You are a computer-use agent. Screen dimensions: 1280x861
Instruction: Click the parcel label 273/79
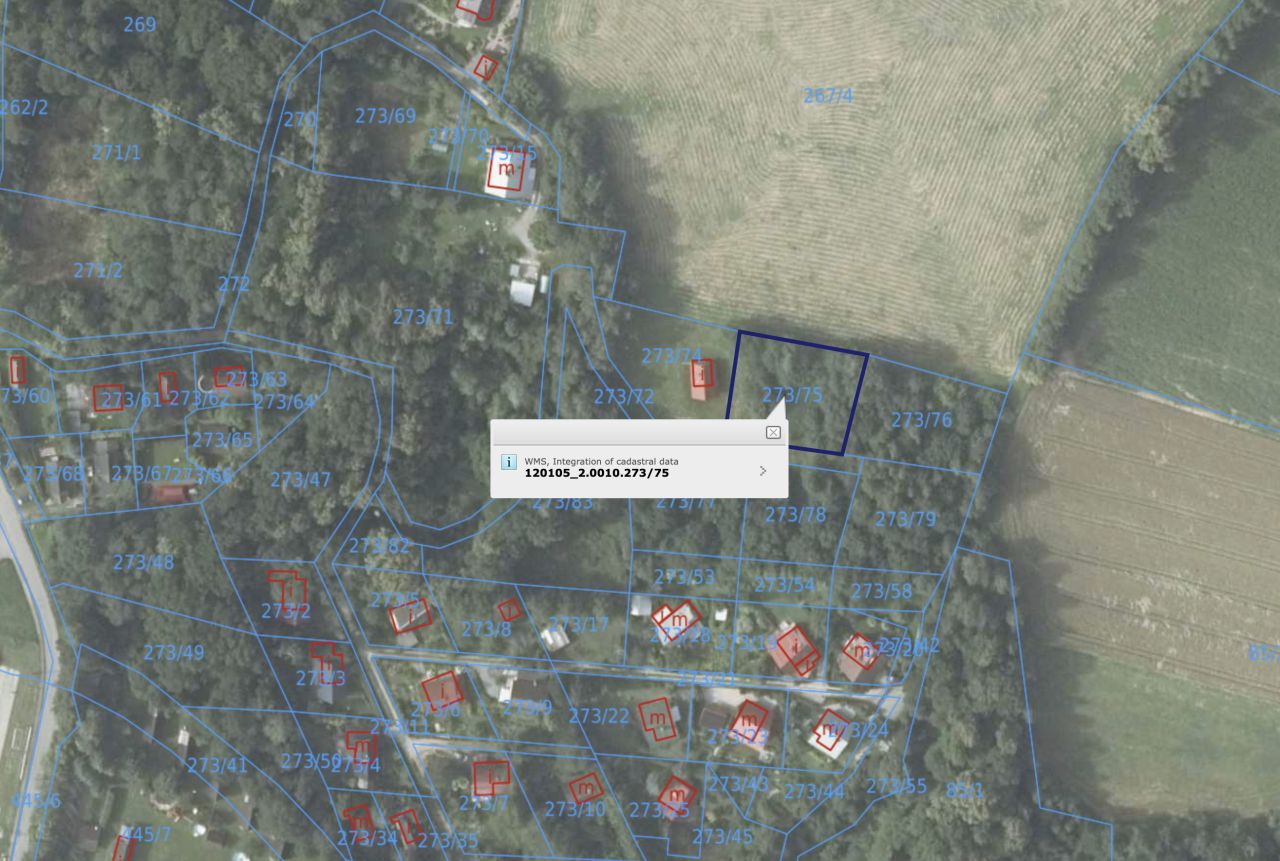click(905, 520)
